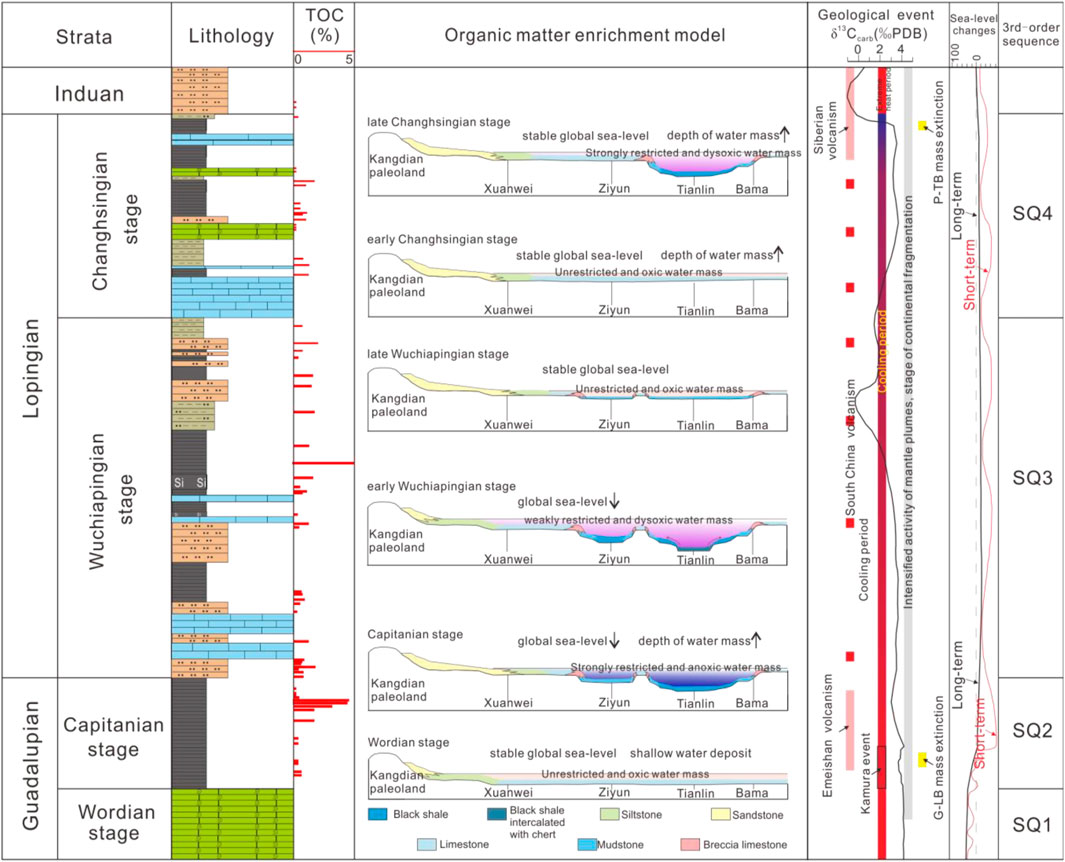This screenshot has width=1065, height=862.
Task: Click the 'TOC (%)' column header
Action: point(325,25)
